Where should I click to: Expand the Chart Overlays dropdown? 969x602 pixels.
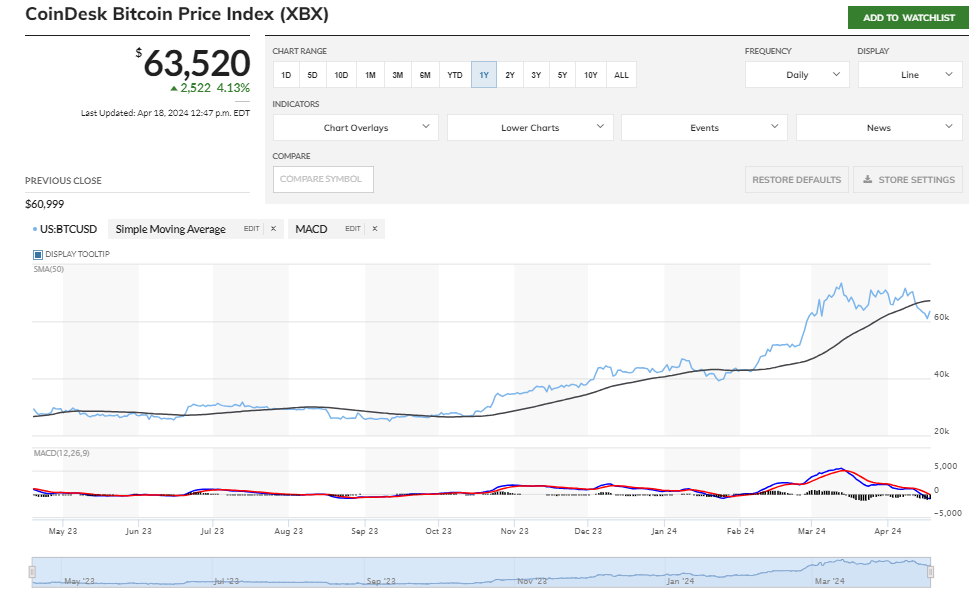click(x=356, y=127)
